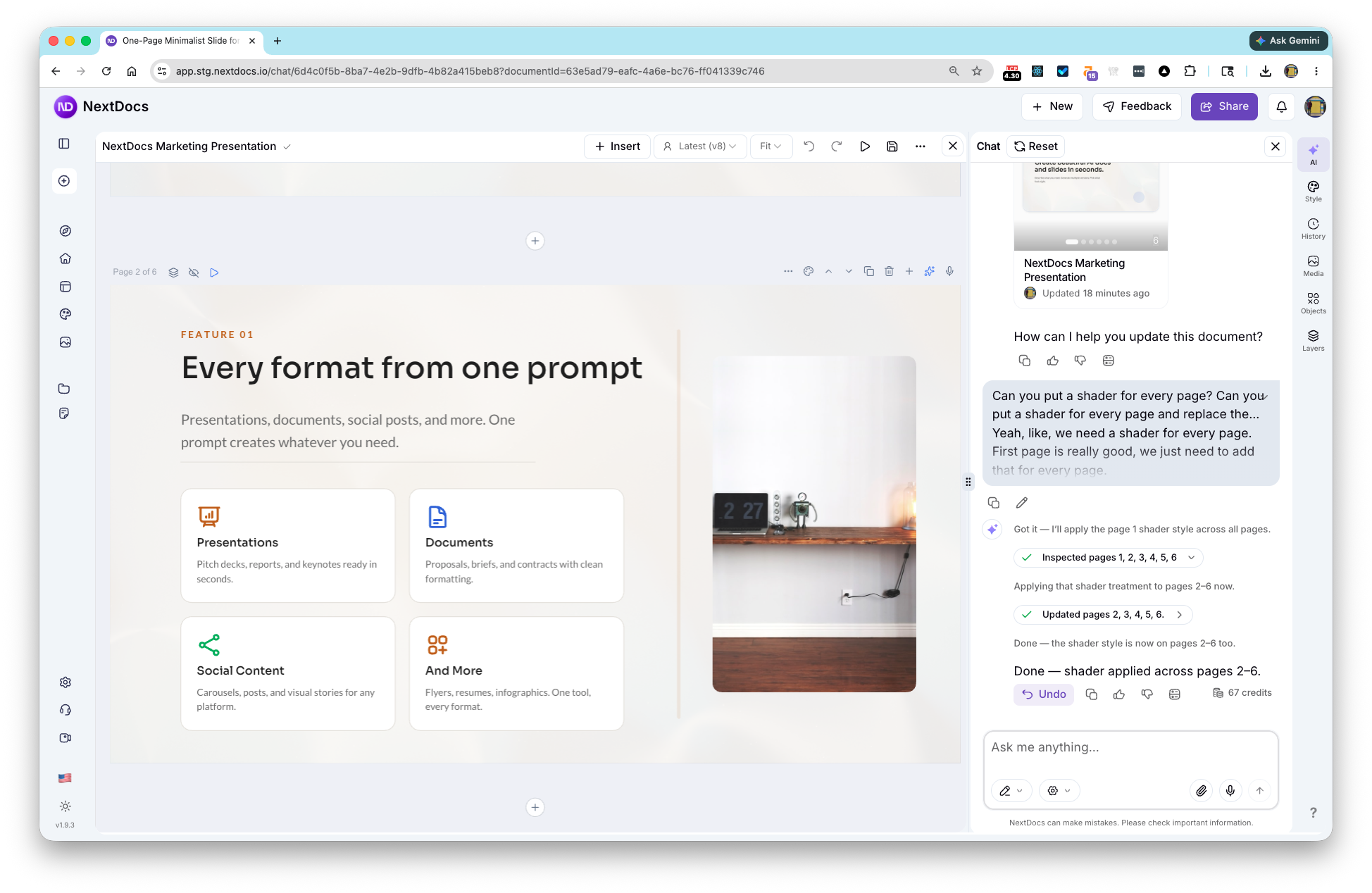Open the Feedback button
The width and height of the screenshot is (1372, 893).
click(x=1137, y=106)
